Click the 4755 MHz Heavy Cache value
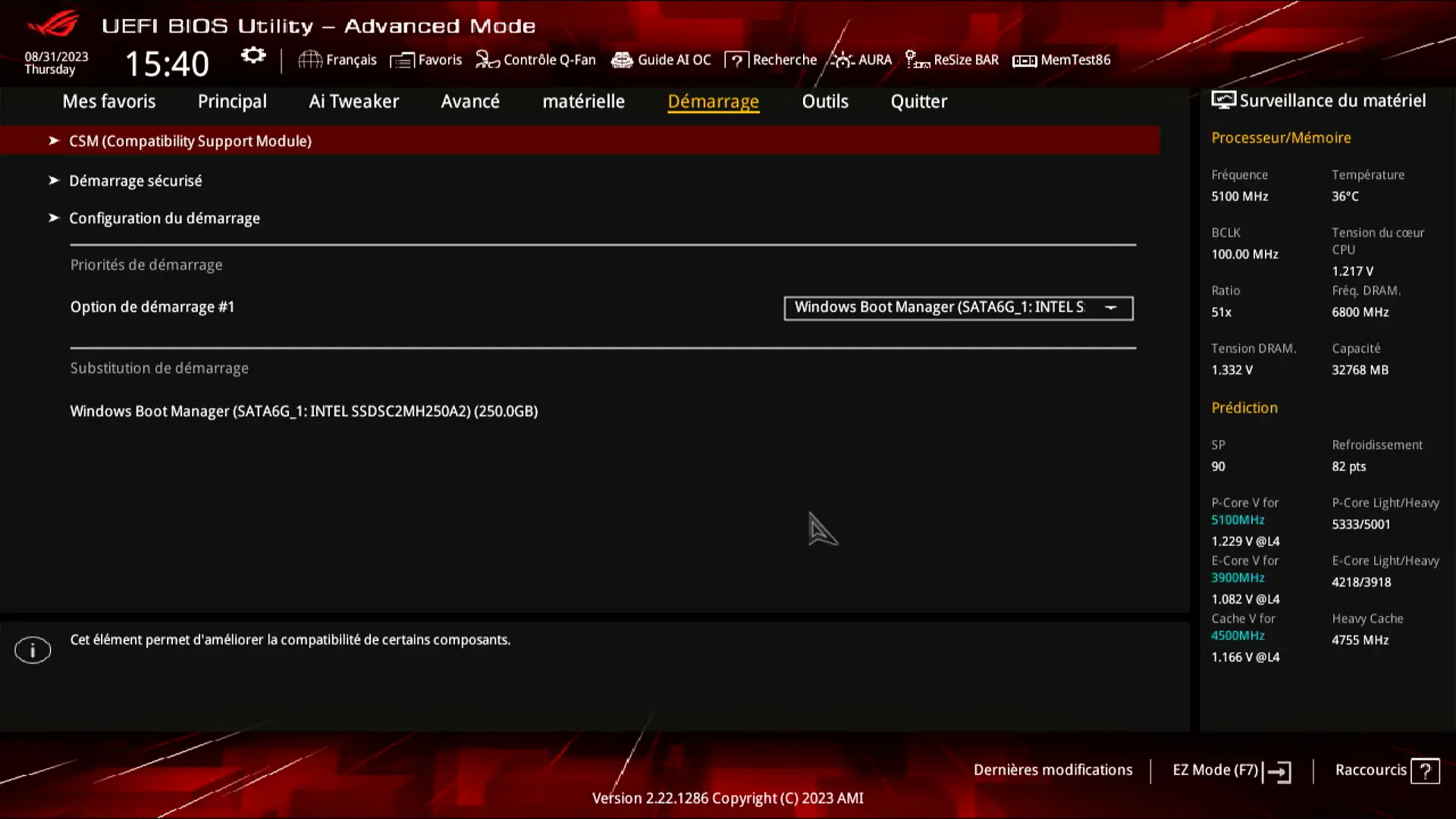Viewport: 1456px width, 819px height. tap(1360, 640)
